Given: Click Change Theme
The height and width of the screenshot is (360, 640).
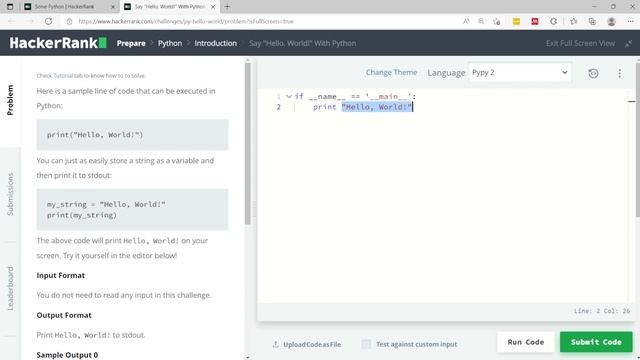Looking at the screenshot, I should click(391, 72).
